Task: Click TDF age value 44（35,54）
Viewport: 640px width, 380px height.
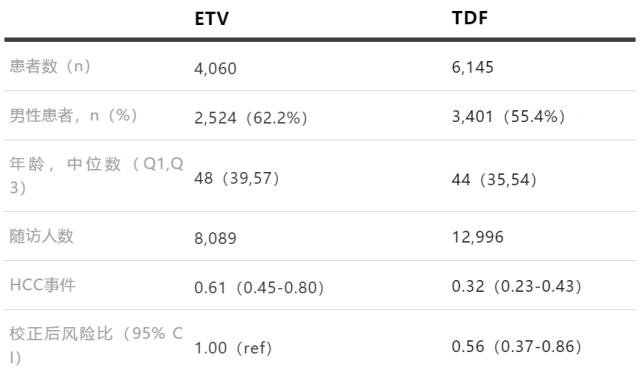Action: point(494,180)
